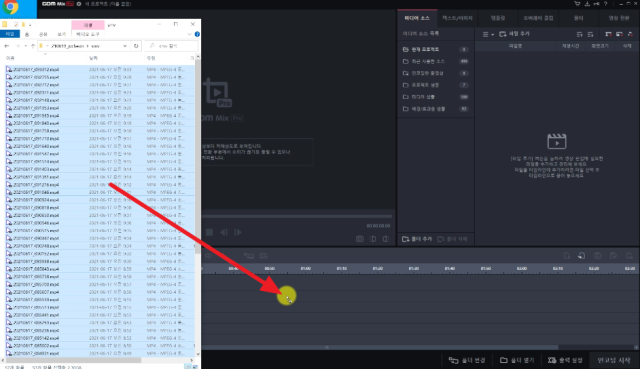Click the timeline horizontal scrollbar
The width and height of the screenshot is (640, 369).
click(x=380, y=347)
